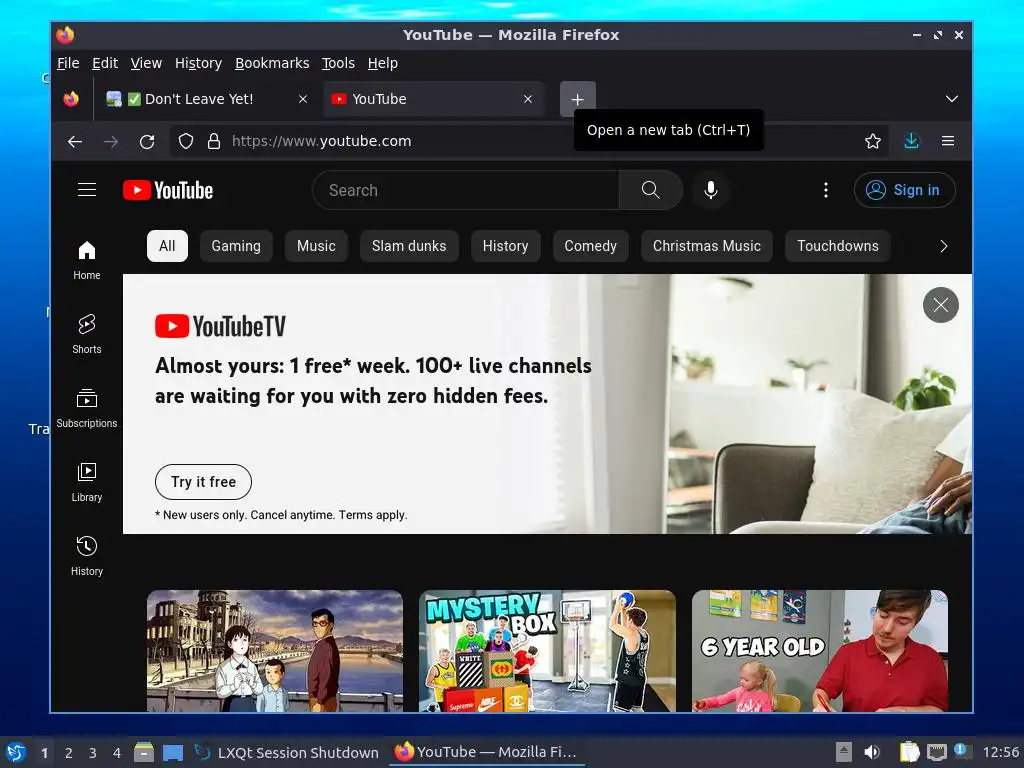Switch to workspace 2 in taskbar

click(x=69, y=753)
